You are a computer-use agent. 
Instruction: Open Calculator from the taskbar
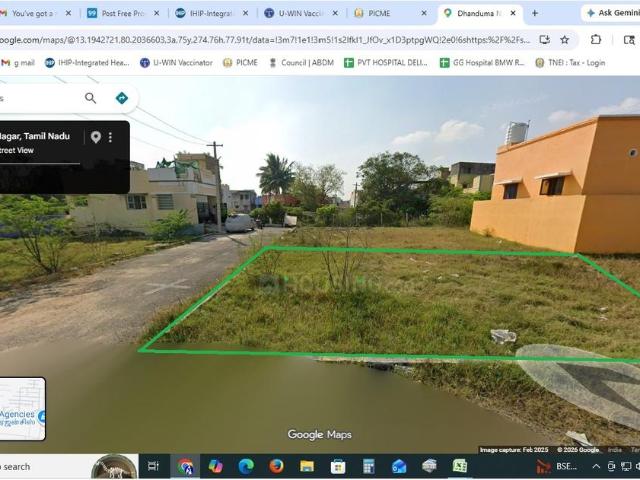(x=369, y=466)
